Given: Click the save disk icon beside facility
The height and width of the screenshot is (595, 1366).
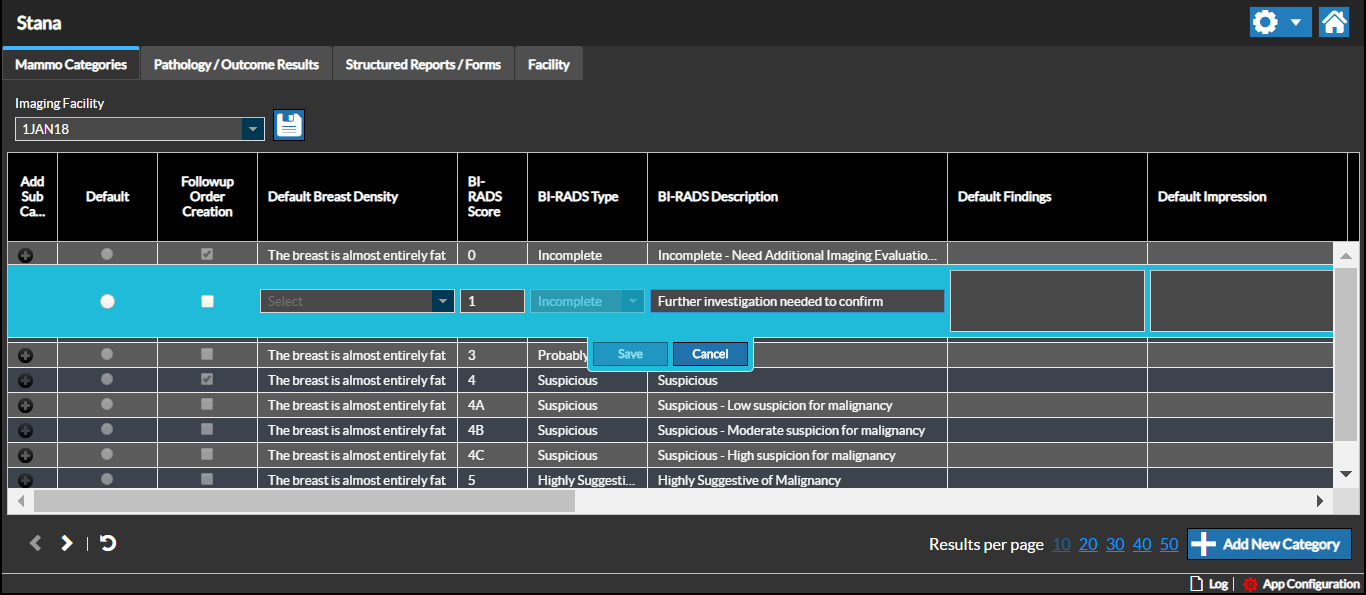Looking at the screenshot, I should click(289, 126).
